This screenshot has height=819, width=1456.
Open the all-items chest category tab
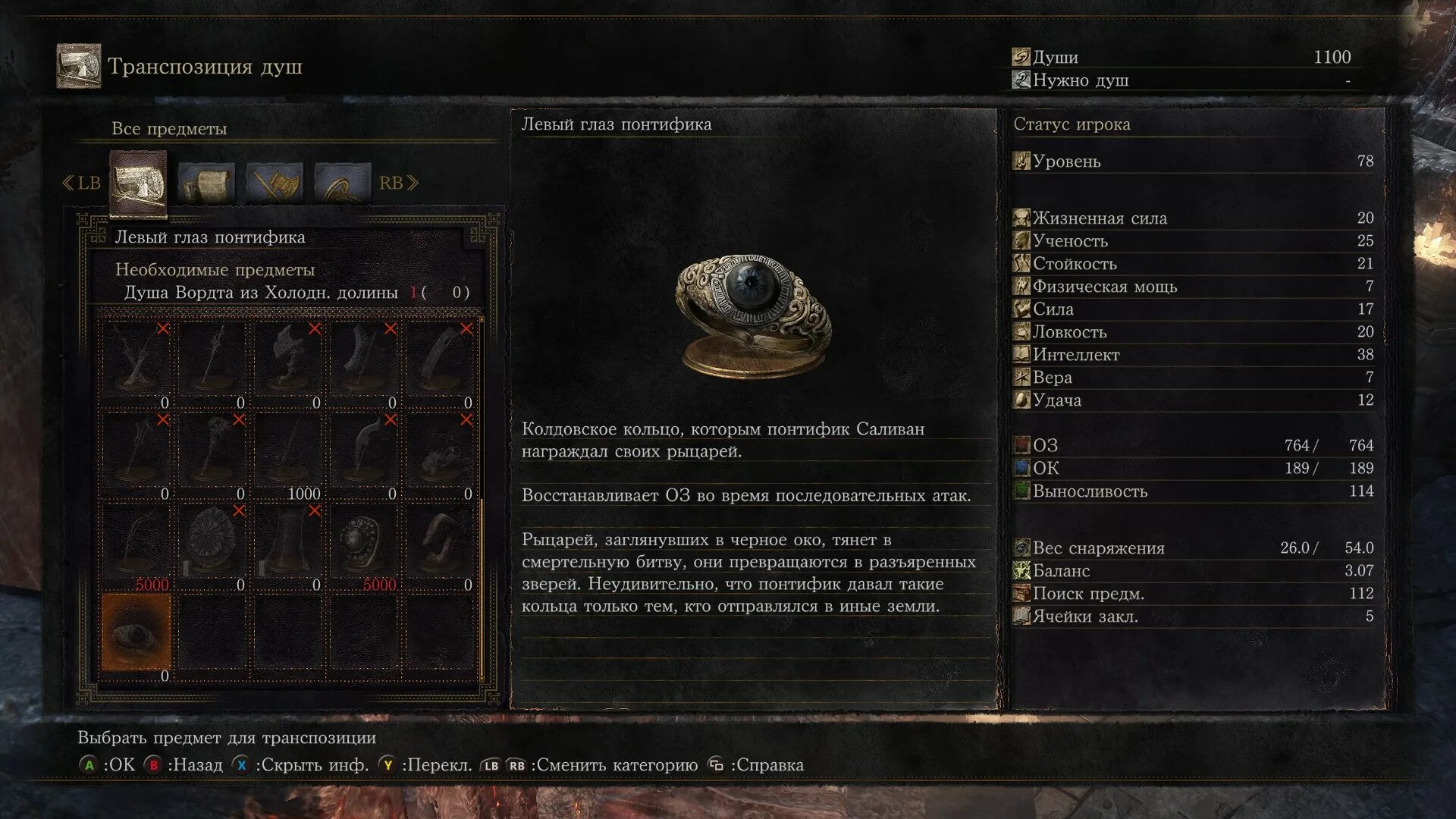coord(138,184)
